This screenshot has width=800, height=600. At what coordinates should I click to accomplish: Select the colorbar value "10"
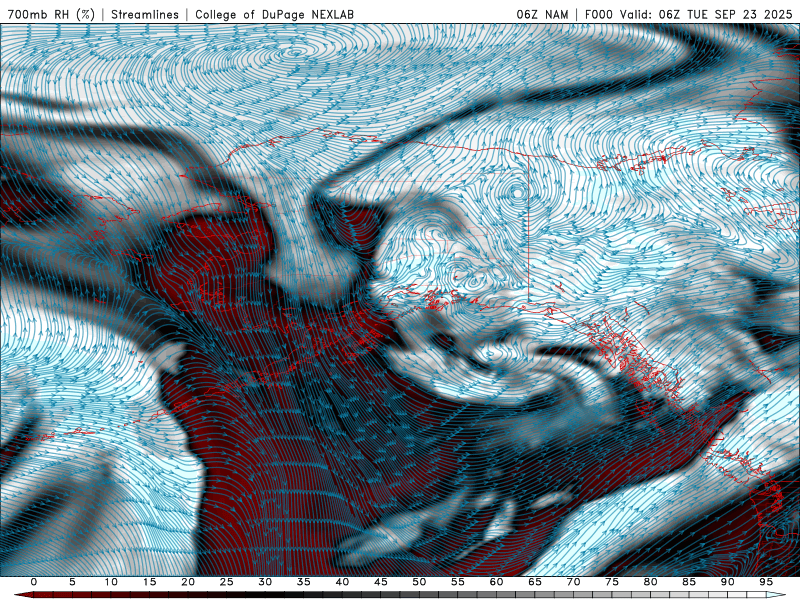point(111,582)
